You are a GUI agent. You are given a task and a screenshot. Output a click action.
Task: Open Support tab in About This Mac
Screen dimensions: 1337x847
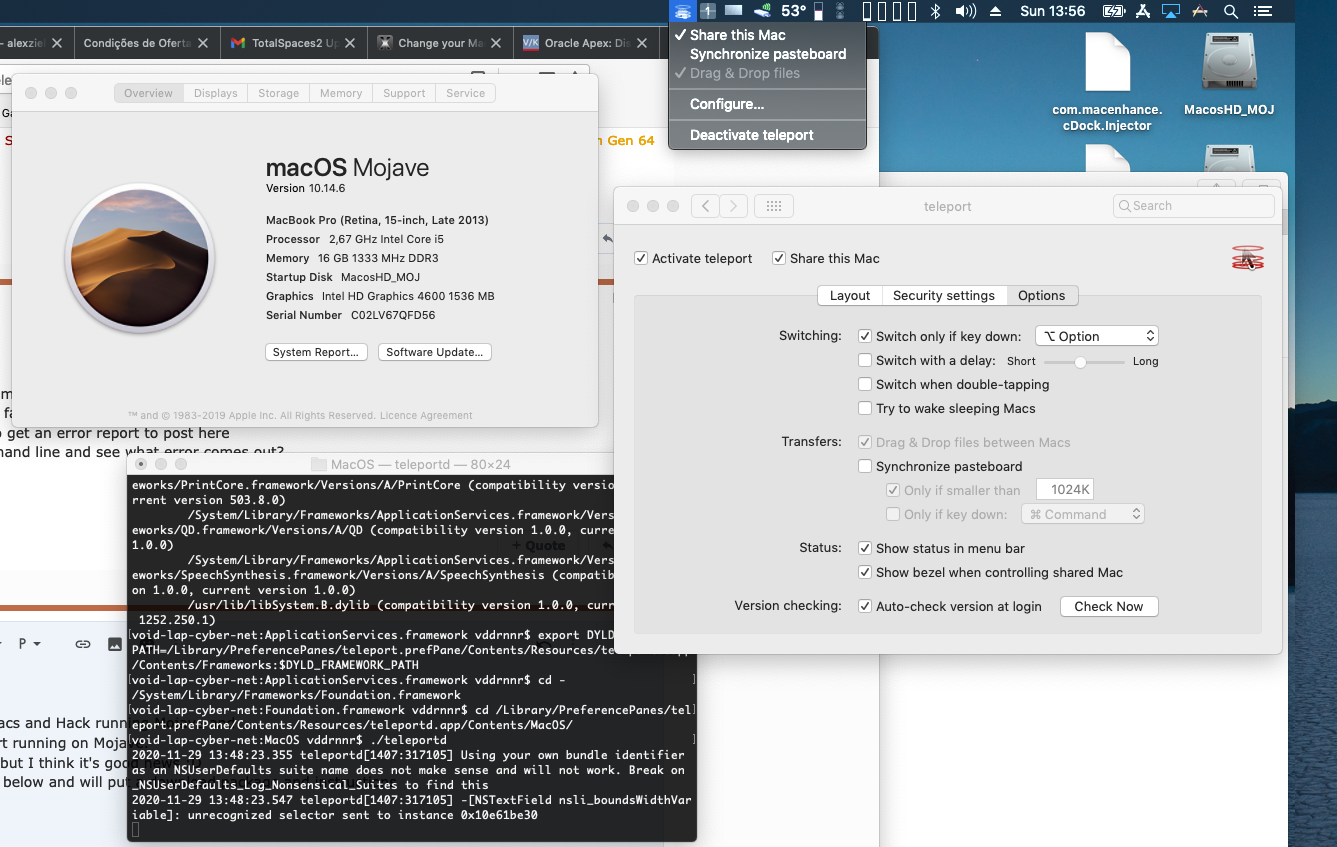(404, 93)
